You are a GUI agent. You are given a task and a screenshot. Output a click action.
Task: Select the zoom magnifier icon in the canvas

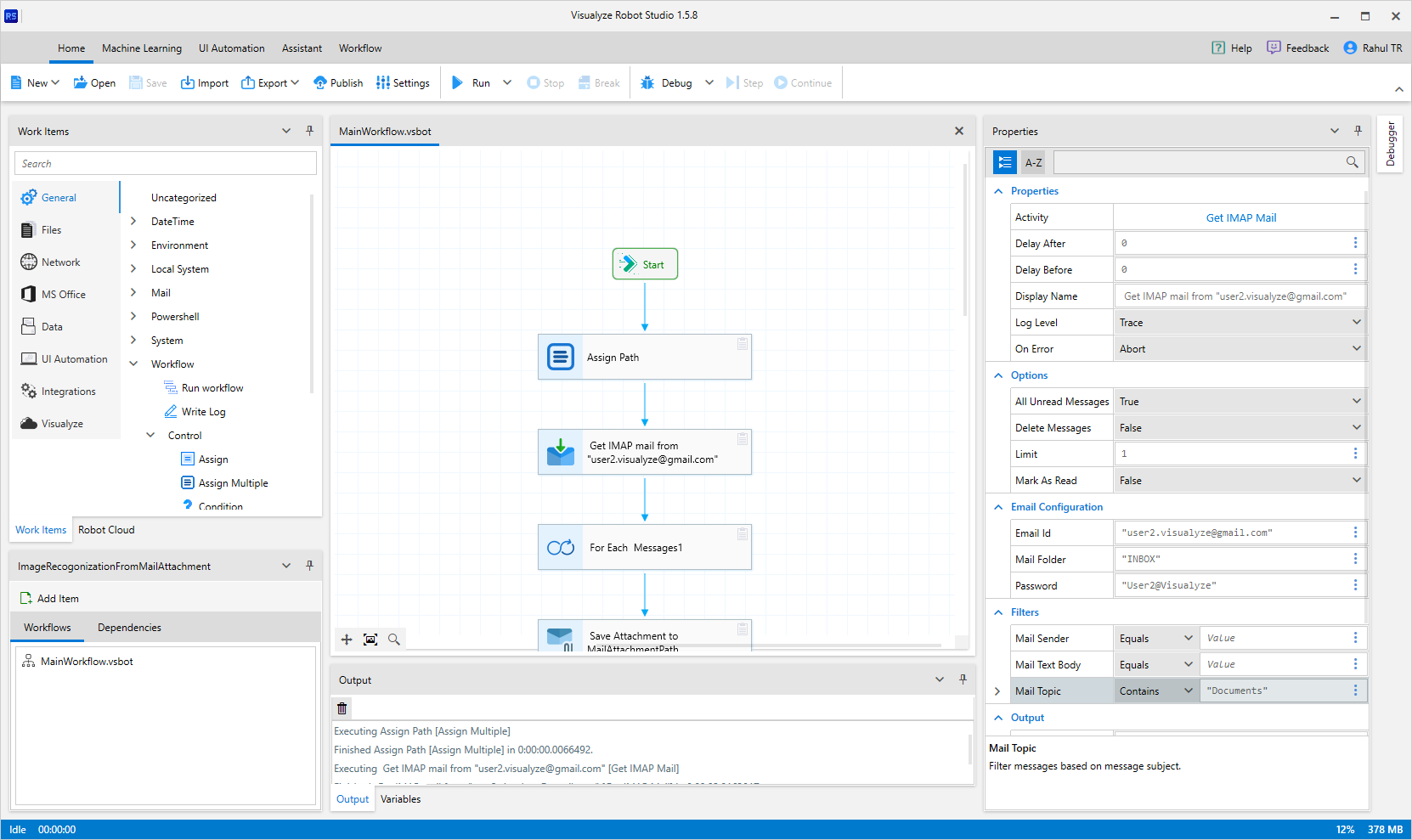(393, 640)
